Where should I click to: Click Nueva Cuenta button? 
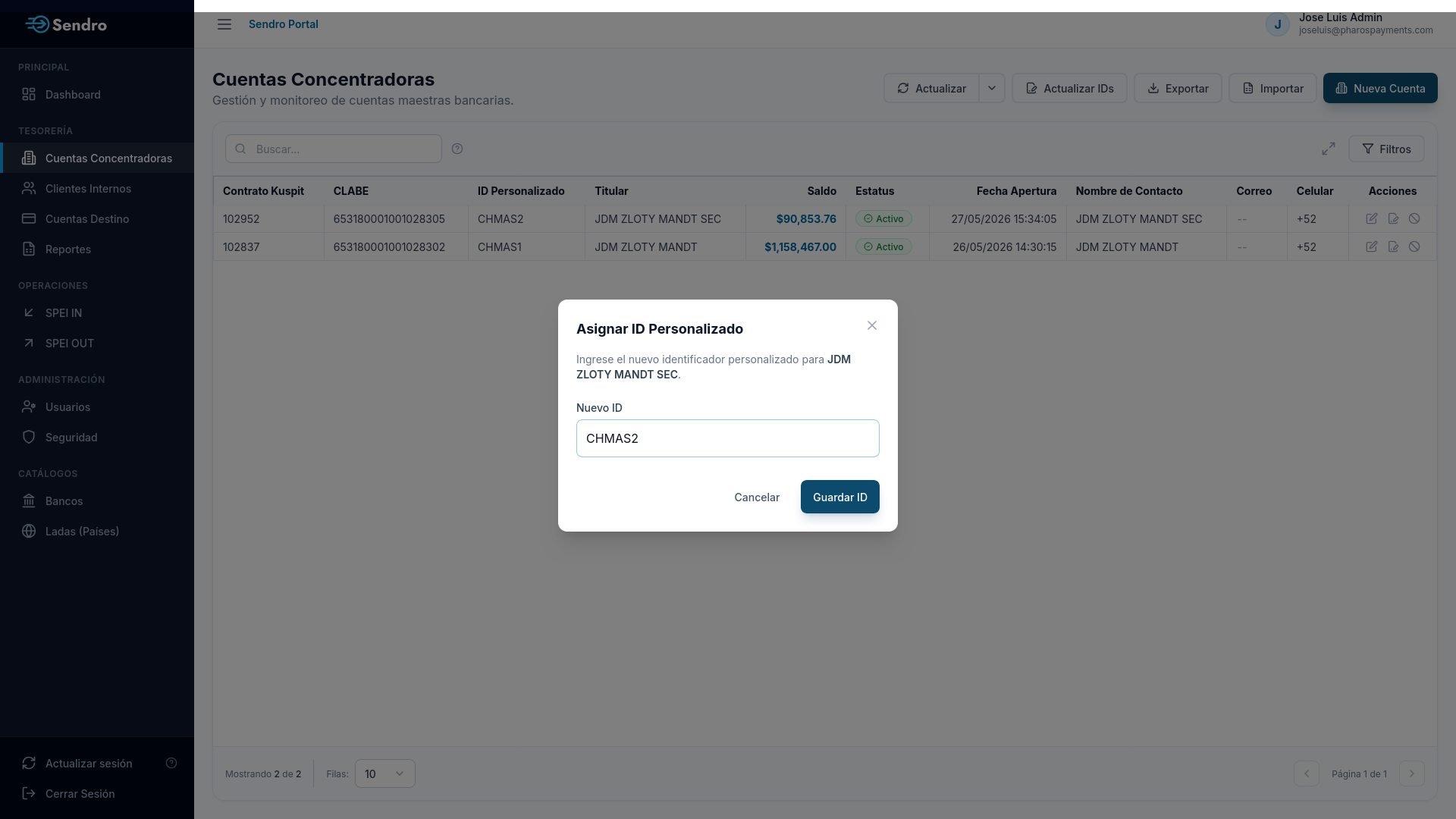click(x=1380, y=88)
